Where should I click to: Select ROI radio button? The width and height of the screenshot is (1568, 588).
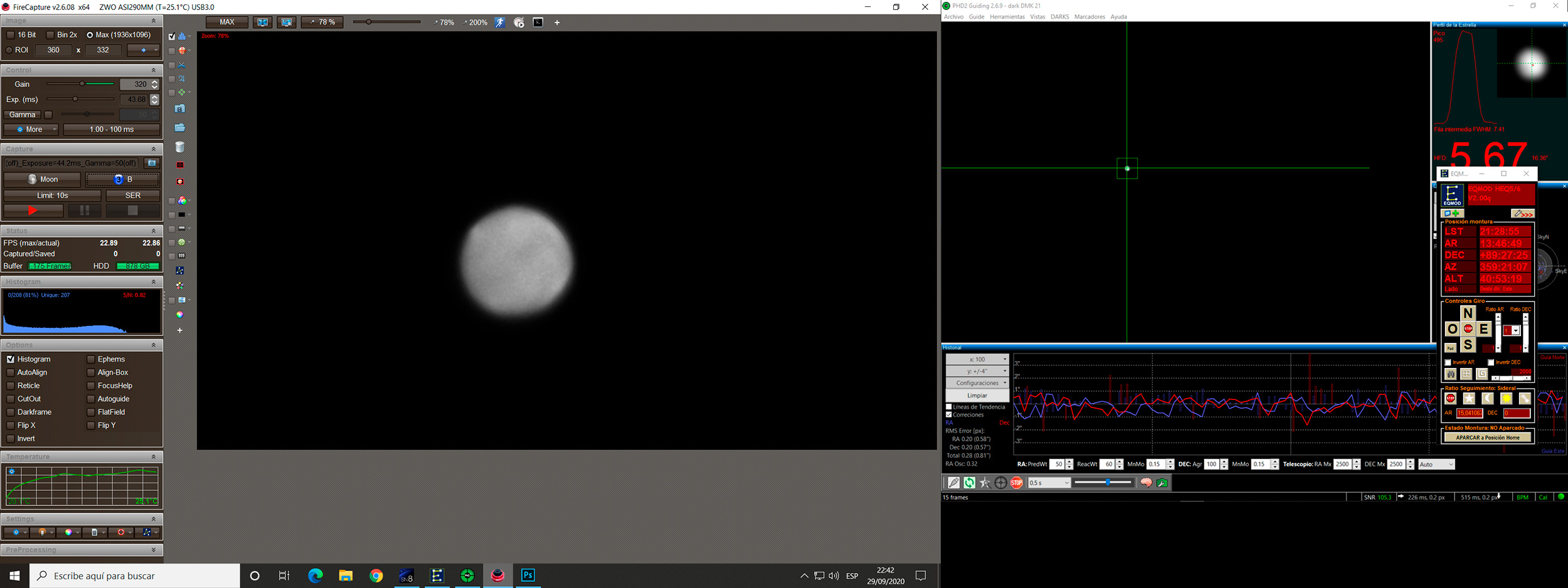pyautogui.click(x=9, y=50)
